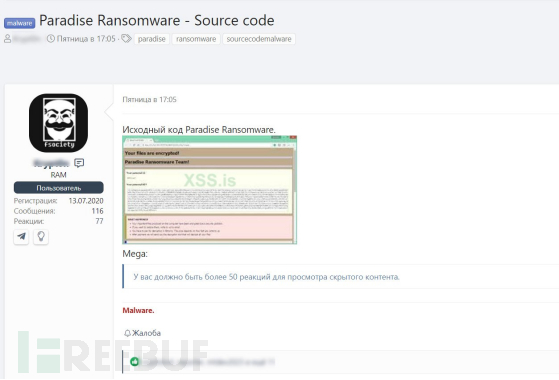559x380 pixels.
Task: Click the lightbulb icon under user stats
Action: (41, 237)
